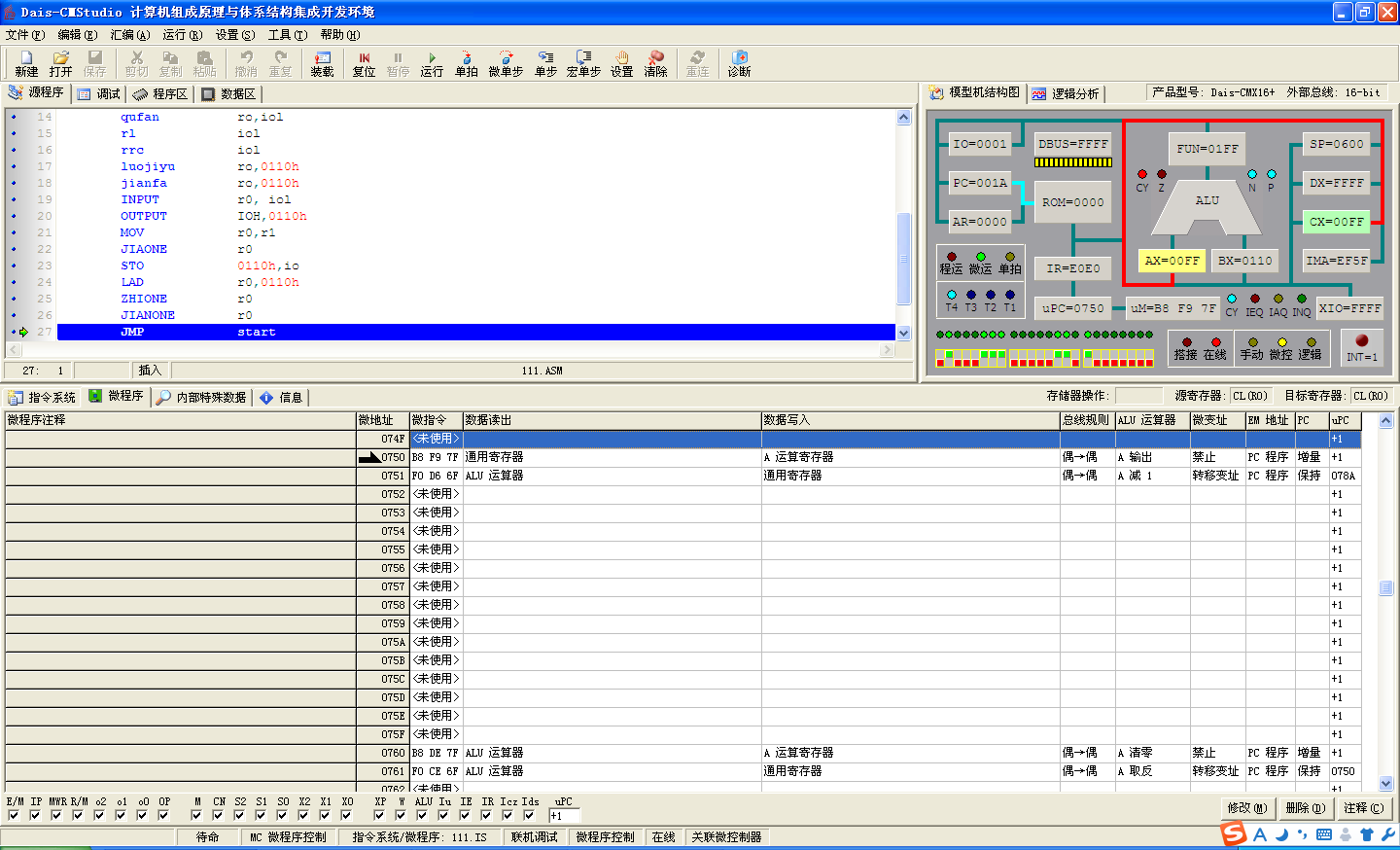1400x850 pixels.
Task: Toggle the ALU checkbox
Action: (422, 815)
